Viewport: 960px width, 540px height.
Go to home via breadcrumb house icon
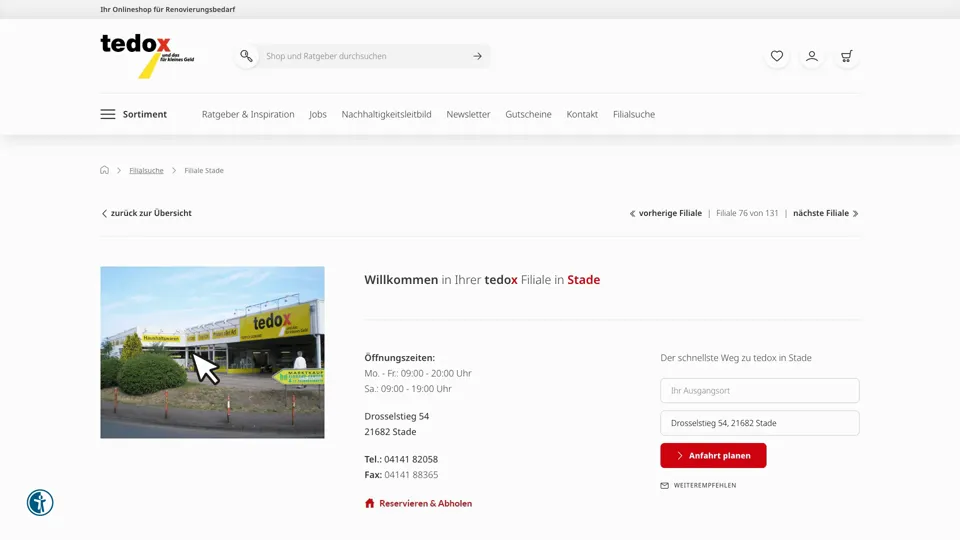point(105,170)
